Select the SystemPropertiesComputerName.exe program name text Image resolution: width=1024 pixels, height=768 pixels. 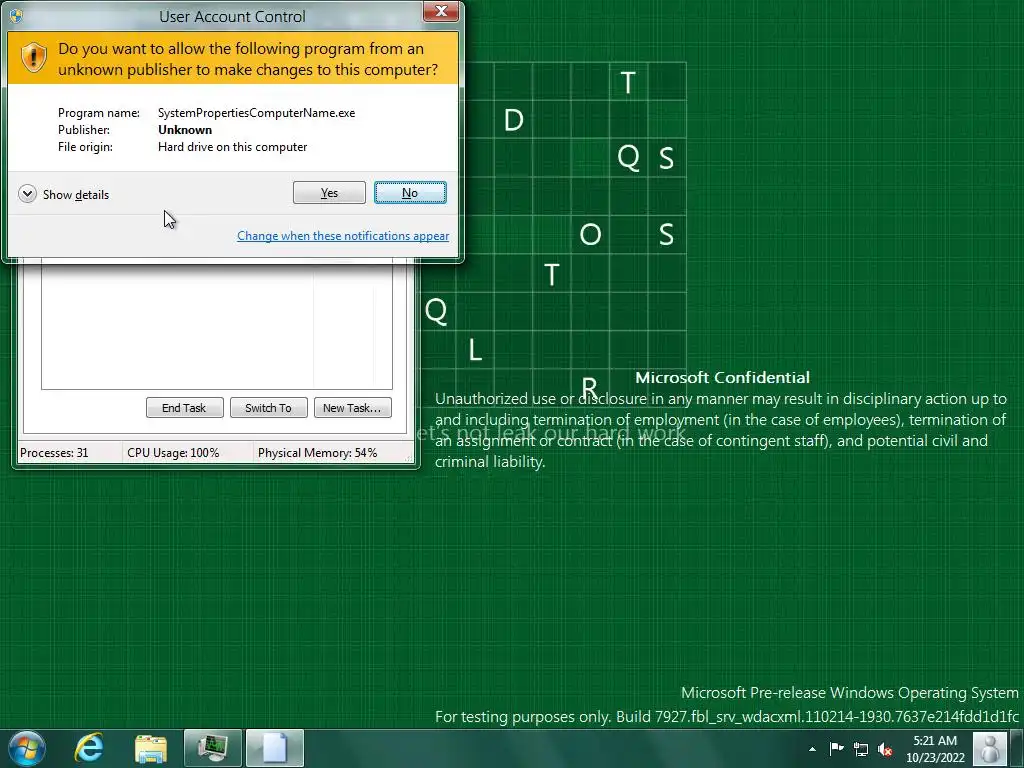pos(257,113)
